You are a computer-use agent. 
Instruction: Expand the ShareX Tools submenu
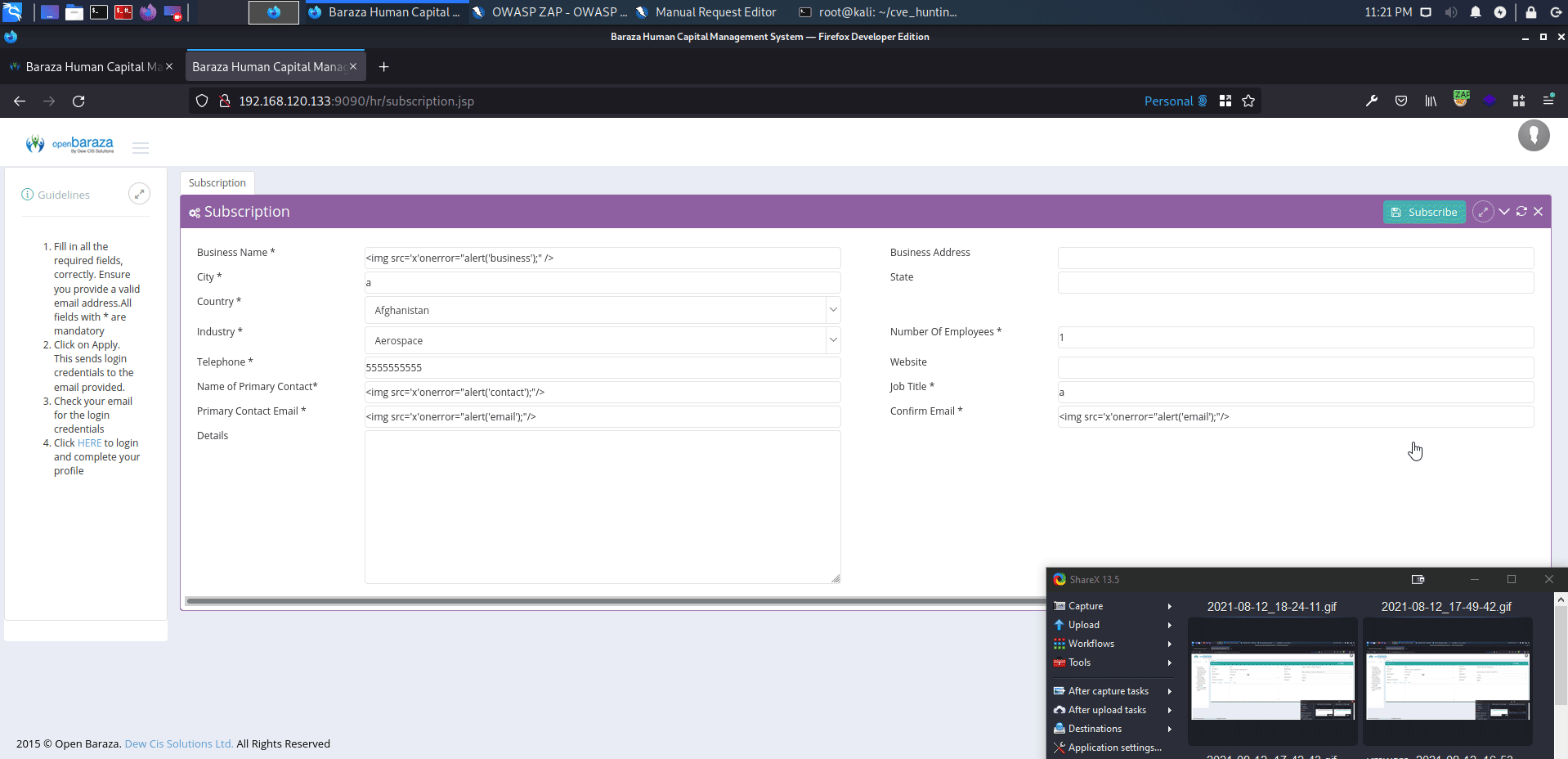(1113, 662)
